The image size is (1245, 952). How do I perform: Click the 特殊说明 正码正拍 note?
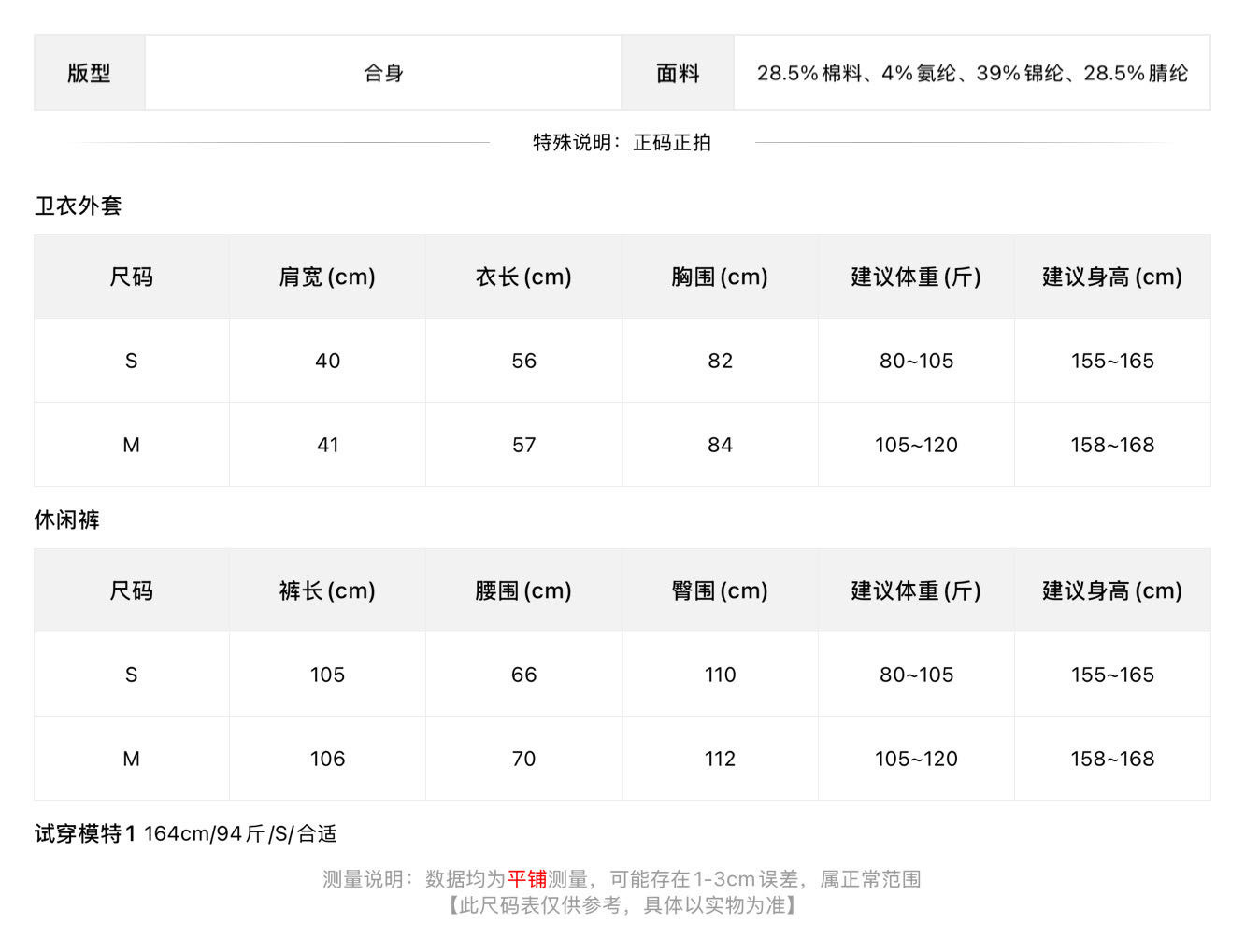622,142
